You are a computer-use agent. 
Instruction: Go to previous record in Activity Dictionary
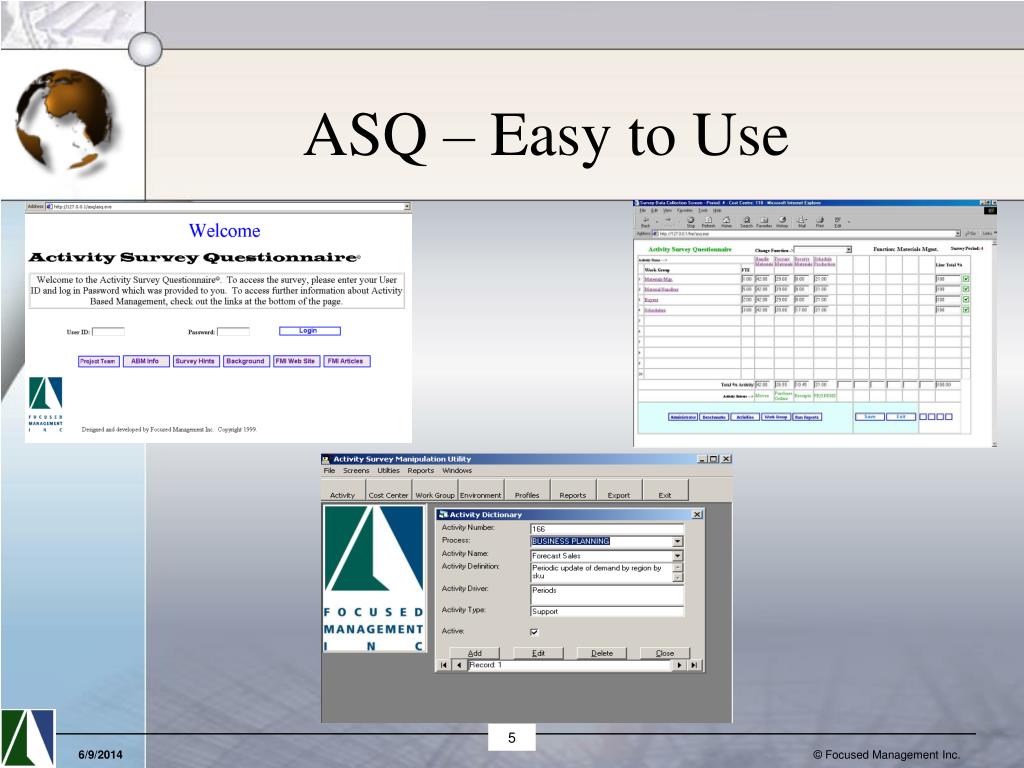tap(458, 665)
